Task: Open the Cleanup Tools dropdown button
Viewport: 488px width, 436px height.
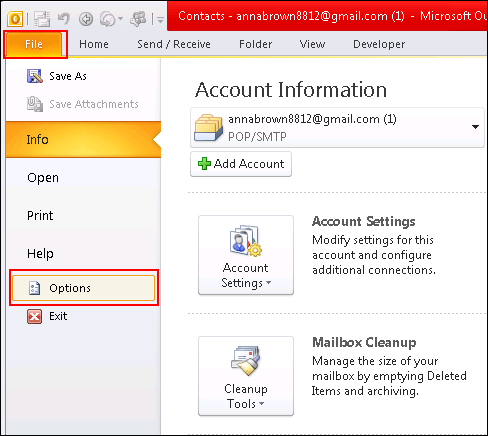Action: click(246, 376)
